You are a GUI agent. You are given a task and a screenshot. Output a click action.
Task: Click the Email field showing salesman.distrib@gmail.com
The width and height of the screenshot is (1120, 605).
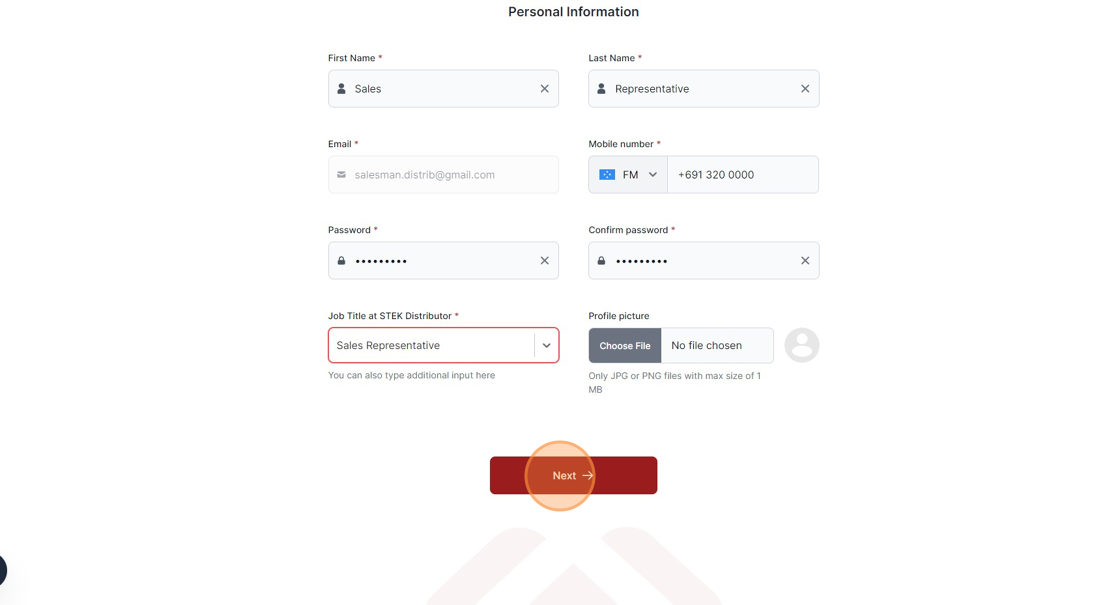click(444, 174)
